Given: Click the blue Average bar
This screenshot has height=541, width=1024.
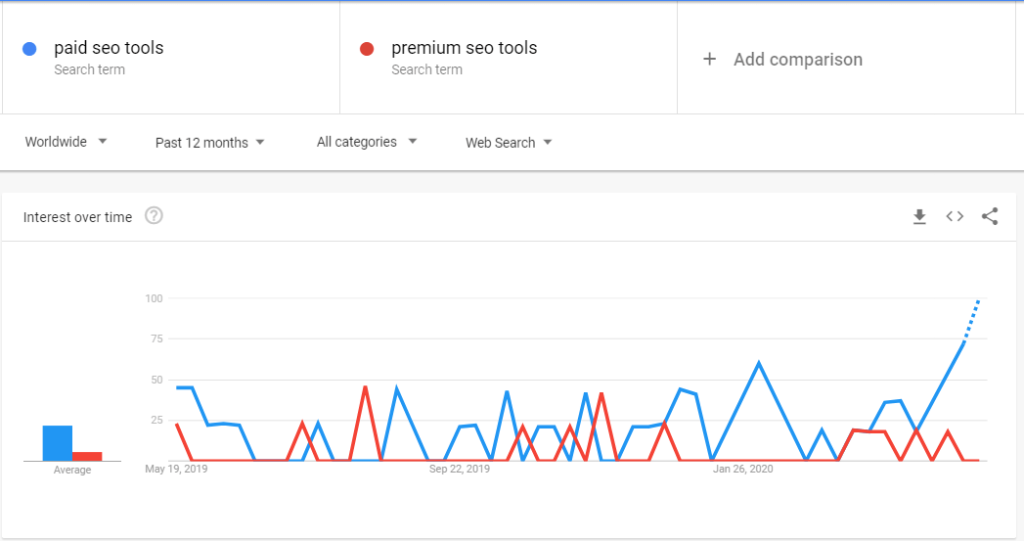Looking at the screenshot, I should pyautogui.click(x=57, y=444).
